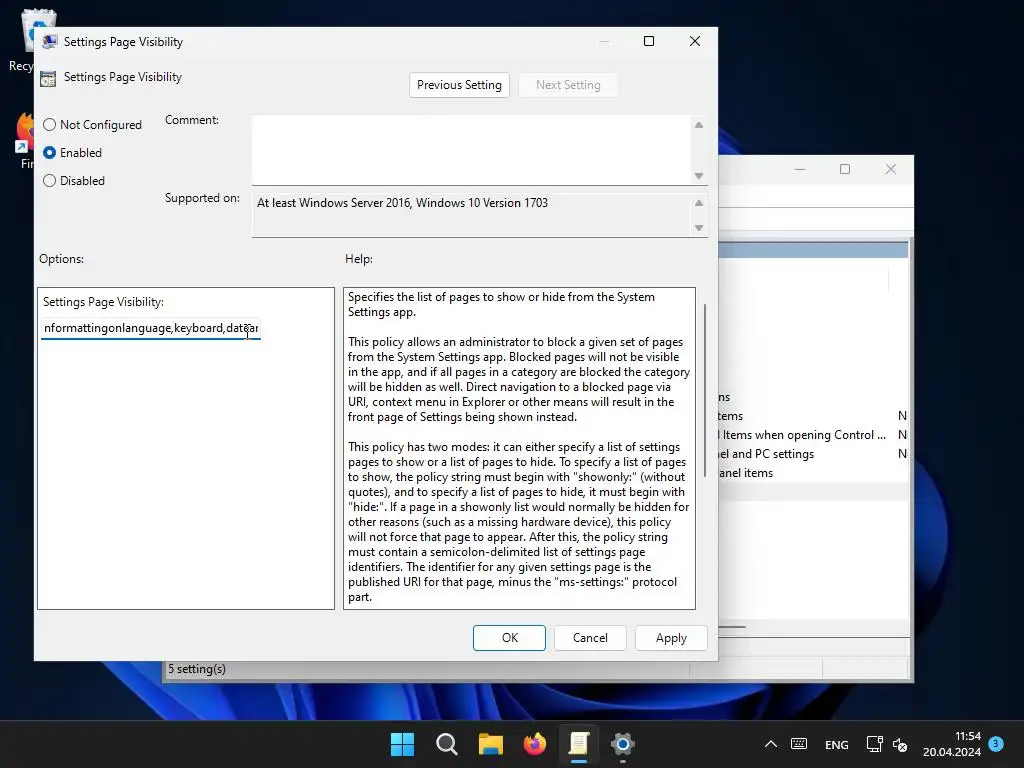This screenshot has height=768, width=1024.
Task: Click the '5 setting(s)' status bar text
Action: [197, 669]
